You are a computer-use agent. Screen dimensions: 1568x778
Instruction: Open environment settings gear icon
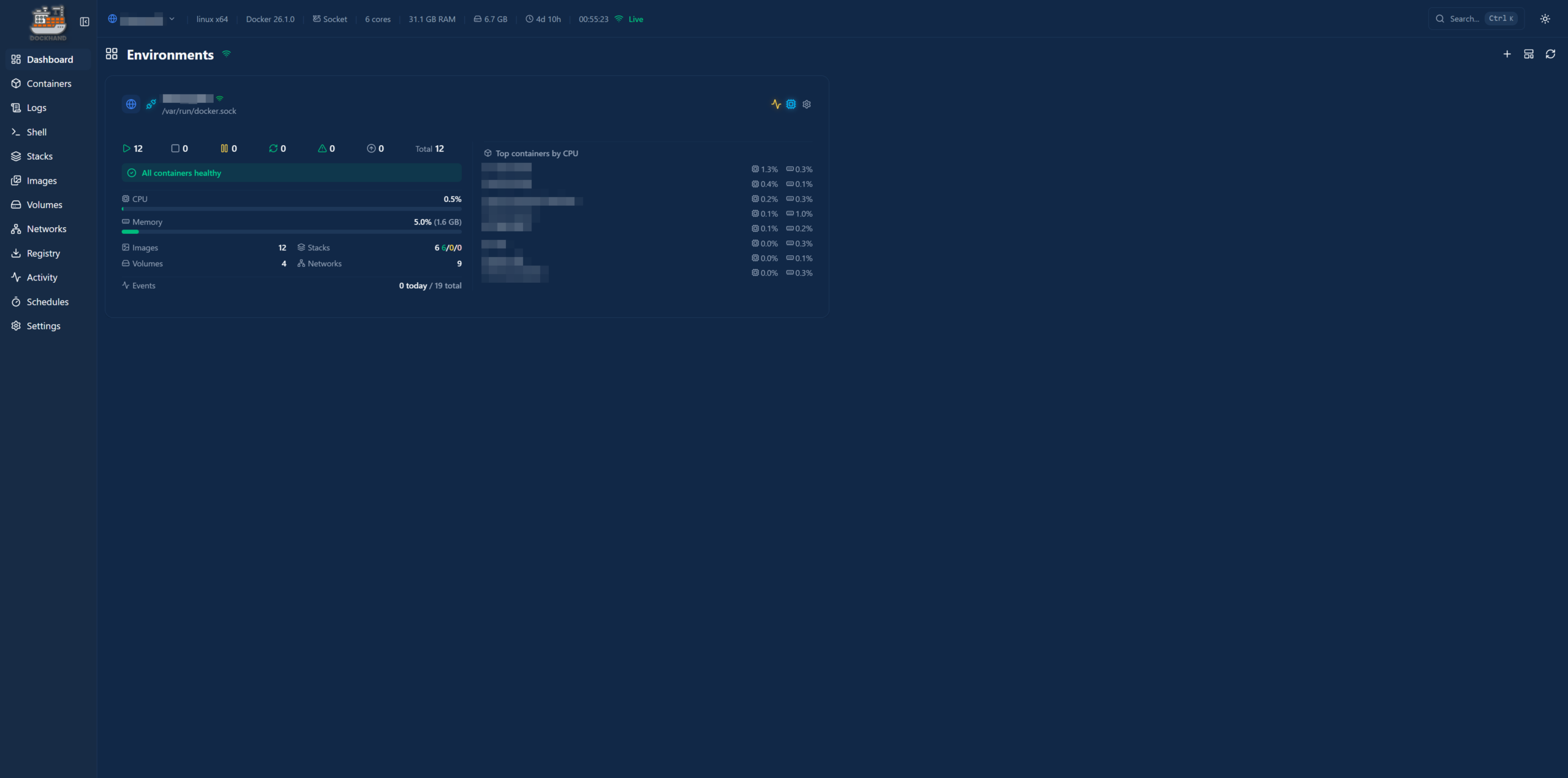[807, 105]
